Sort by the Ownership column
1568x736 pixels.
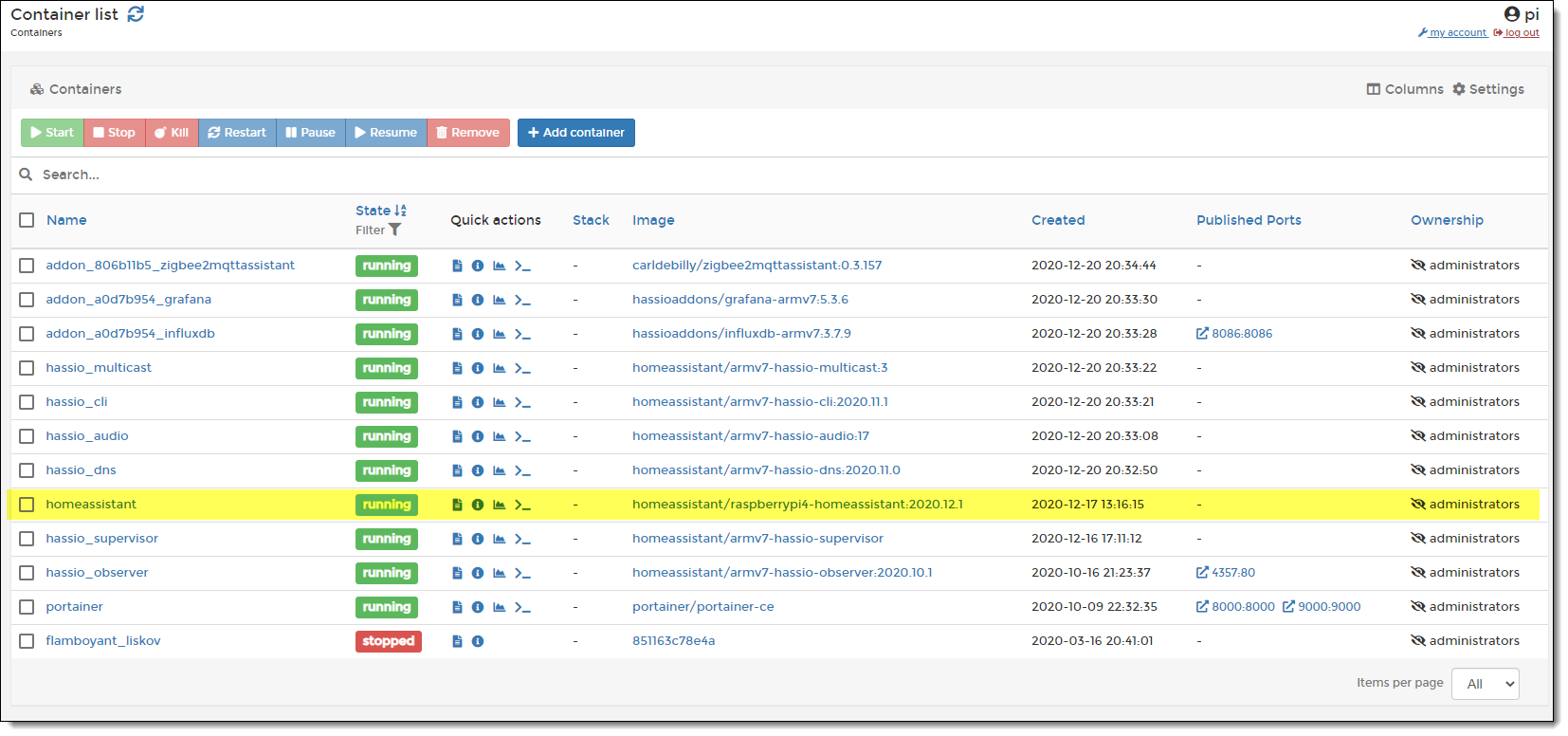click(x=1447, y=220)
